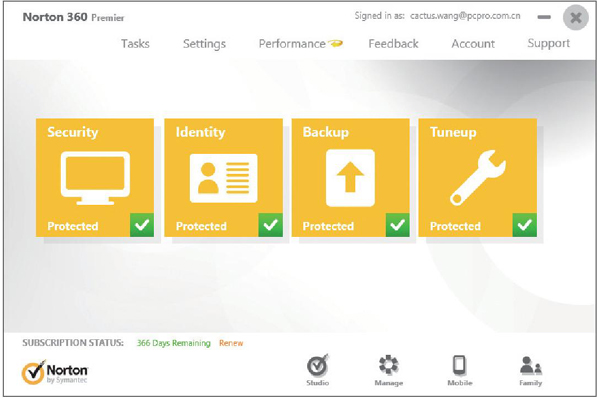Image resolution: width=600 pixels, height=398 pixels.
Task: Open the Tuneup wrench tile
Action: click(478, 178)
